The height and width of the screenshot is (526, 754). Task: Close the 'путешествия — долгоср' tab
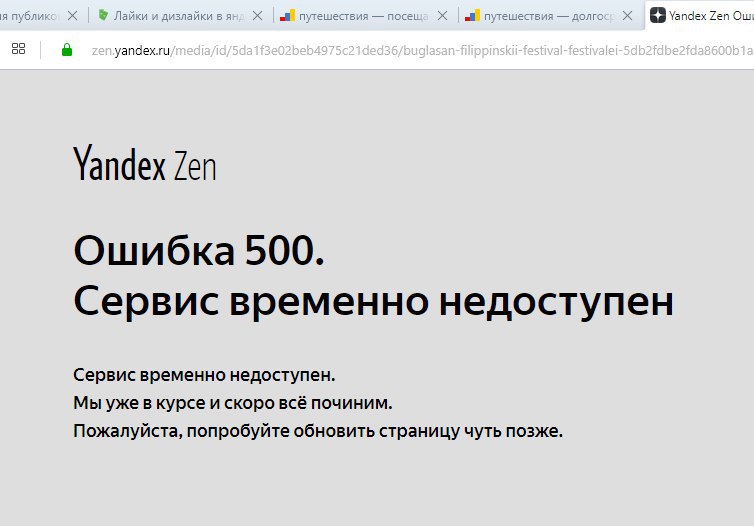628,16
